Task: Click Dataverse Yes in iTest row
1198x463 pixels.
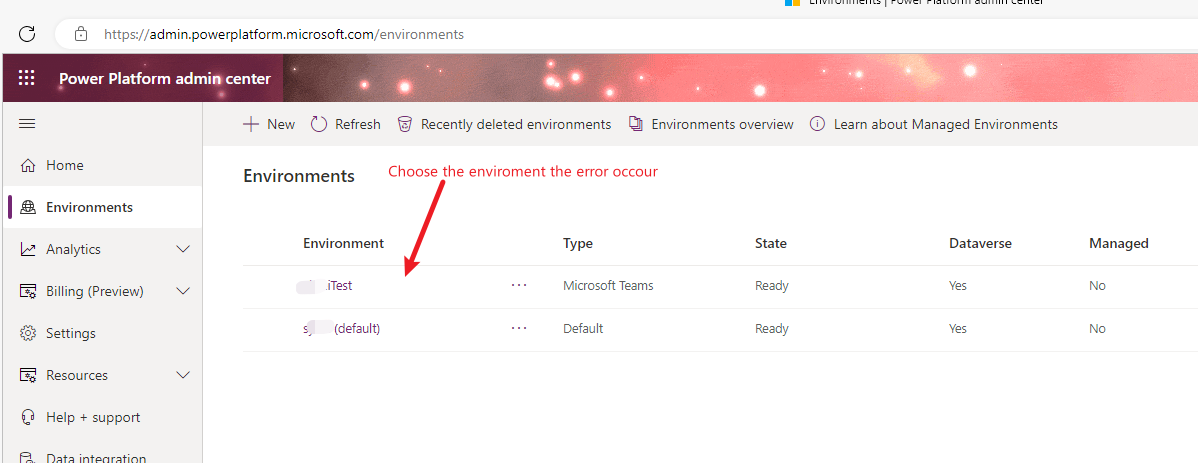Action: pyautogui.click(x=958, y=286)
